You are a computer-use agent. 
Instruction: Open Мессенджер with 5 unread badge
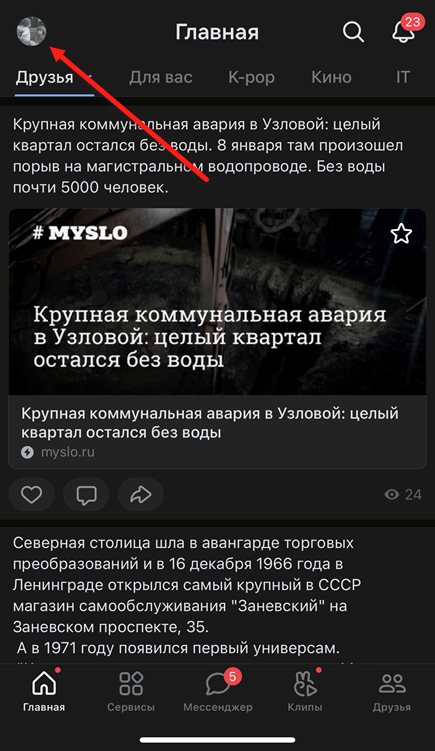point(218,691)
